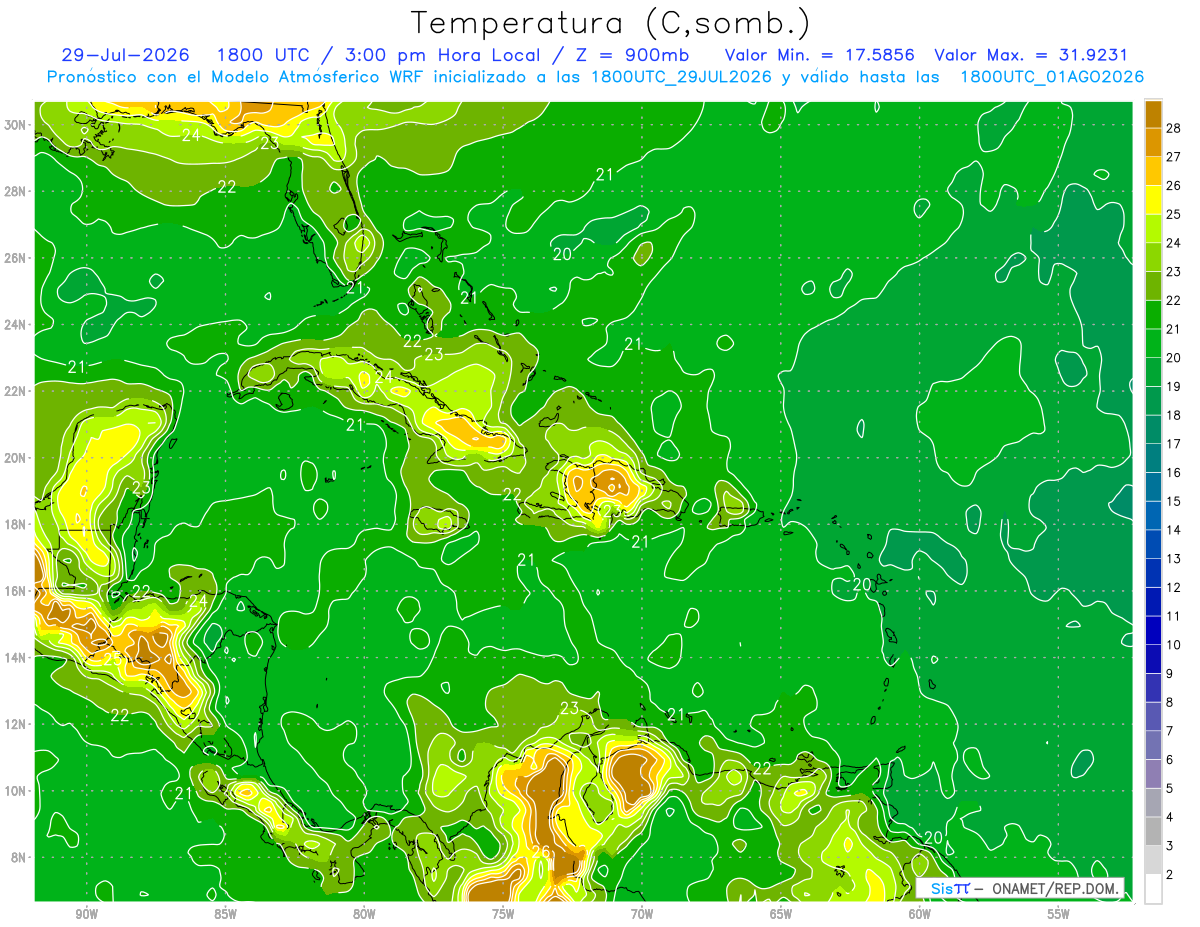Click the 80W longitude axis label

pyautogui.click(x=364, y=914)
